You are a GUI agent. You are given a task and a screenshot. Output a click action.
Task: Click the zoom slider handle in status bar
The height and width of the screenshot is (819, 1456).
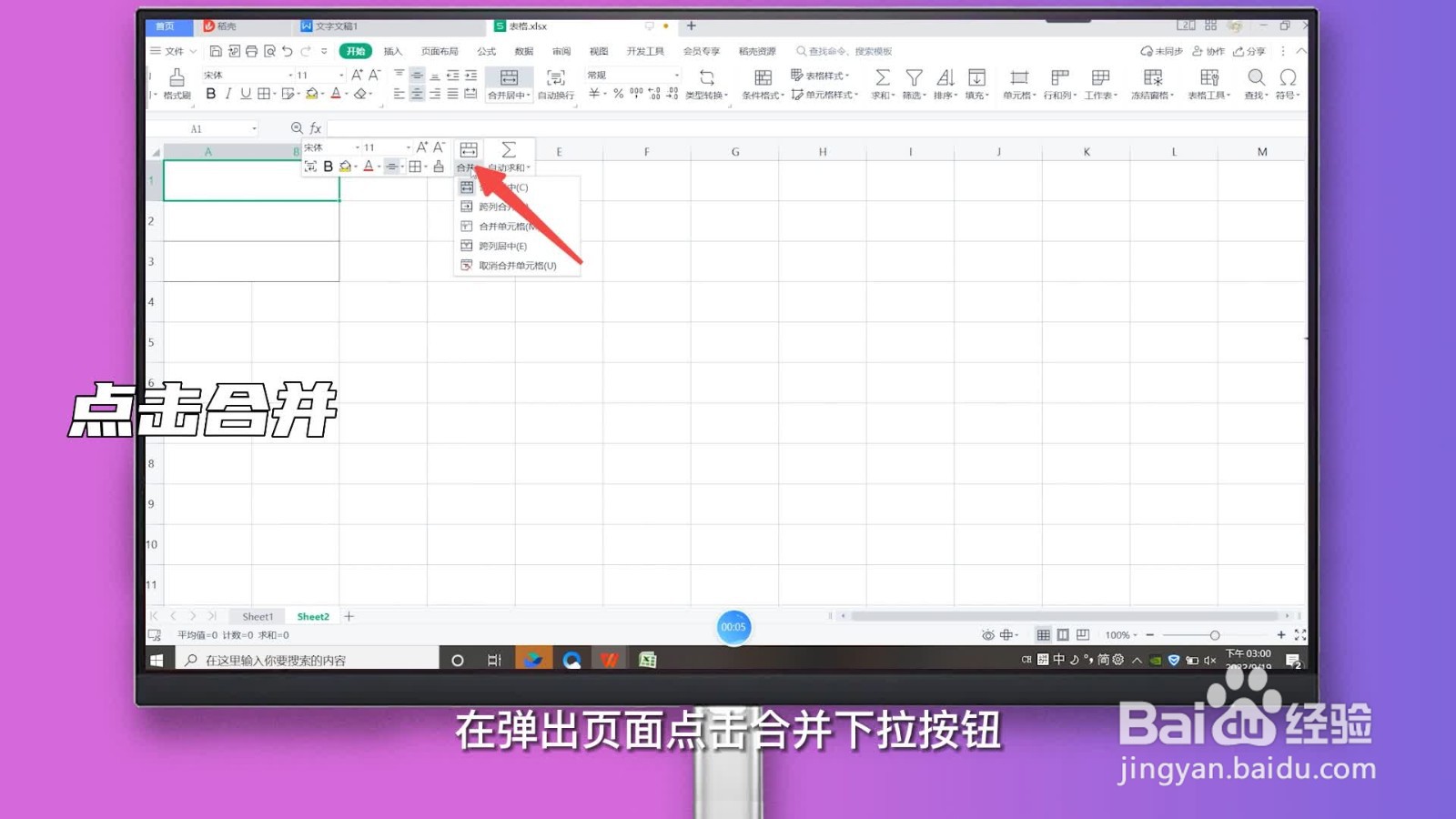[1215, 635]
